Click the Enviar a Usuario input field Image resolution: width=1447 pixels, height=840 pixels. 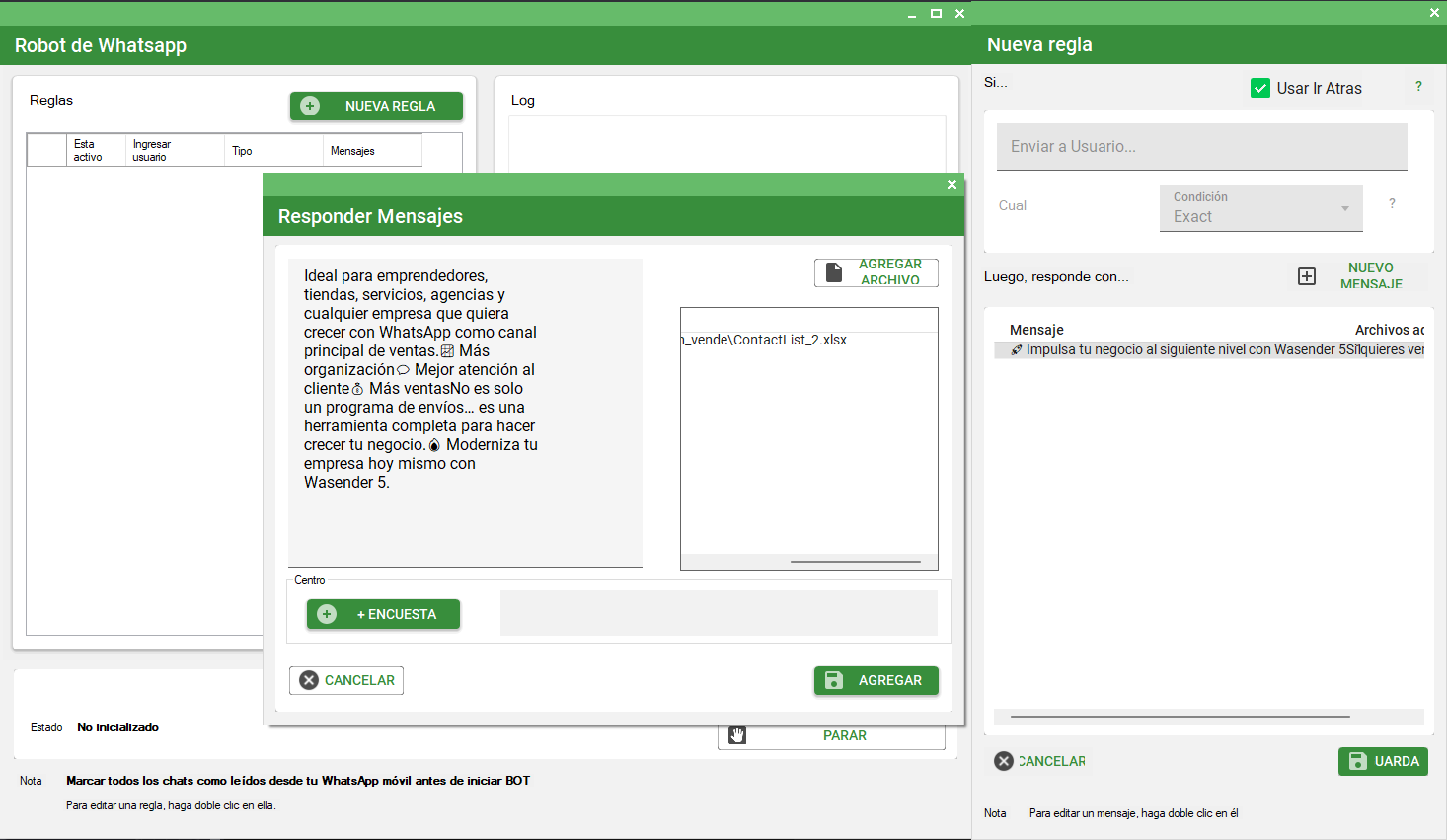coord(1201,146)
